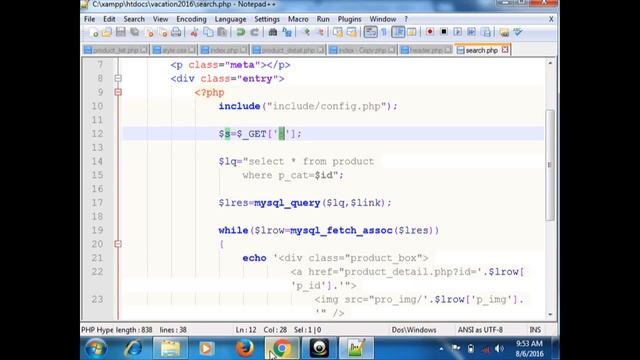Open the Windows Start button
The width and height of the screenshot is (640, 360).
pyautogui.click(x=96, y=348)
